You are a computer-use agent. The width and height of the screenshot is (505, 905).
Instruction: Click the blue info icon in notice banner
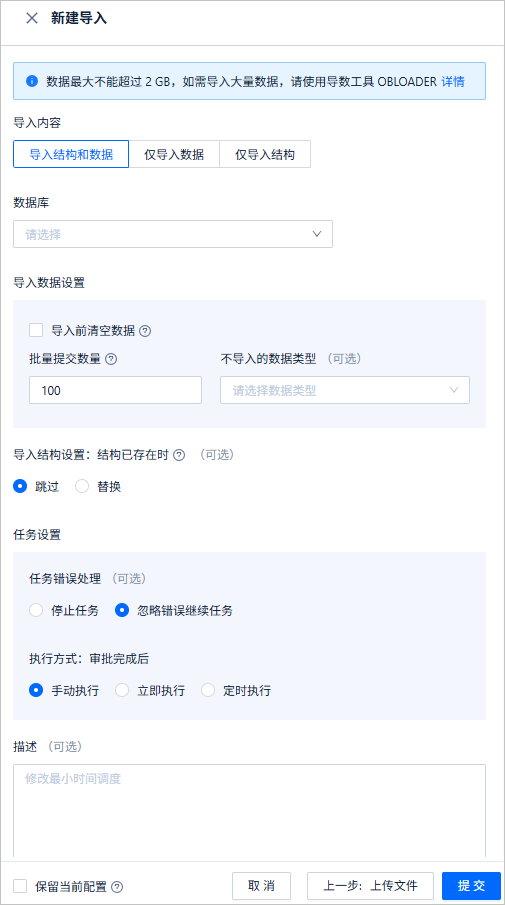click(32, 81)
